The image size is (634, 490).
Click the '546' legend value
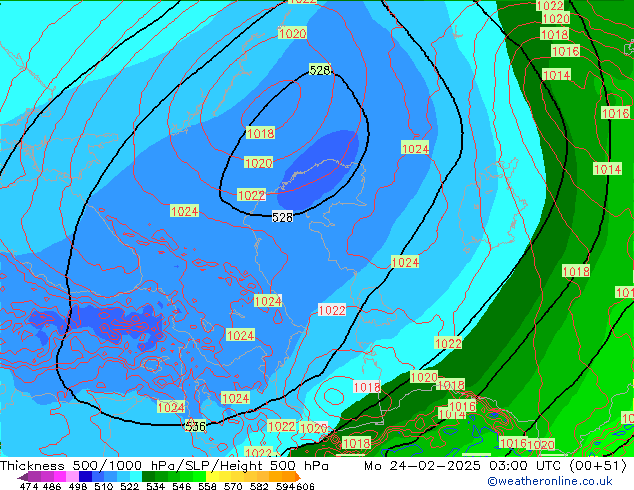[x=182, y=486]
